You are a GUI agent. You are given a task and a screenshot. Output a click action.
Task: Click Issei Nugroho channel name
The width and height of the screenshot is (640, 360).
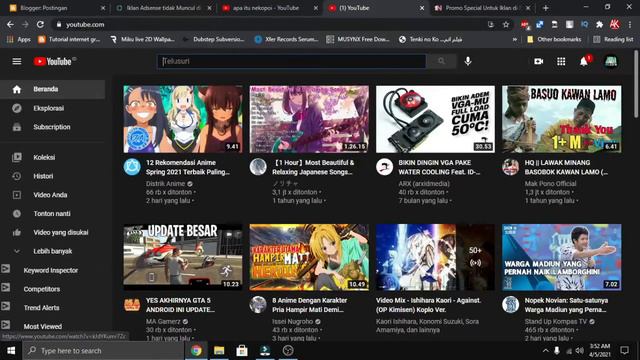click(x=292, y=321)
